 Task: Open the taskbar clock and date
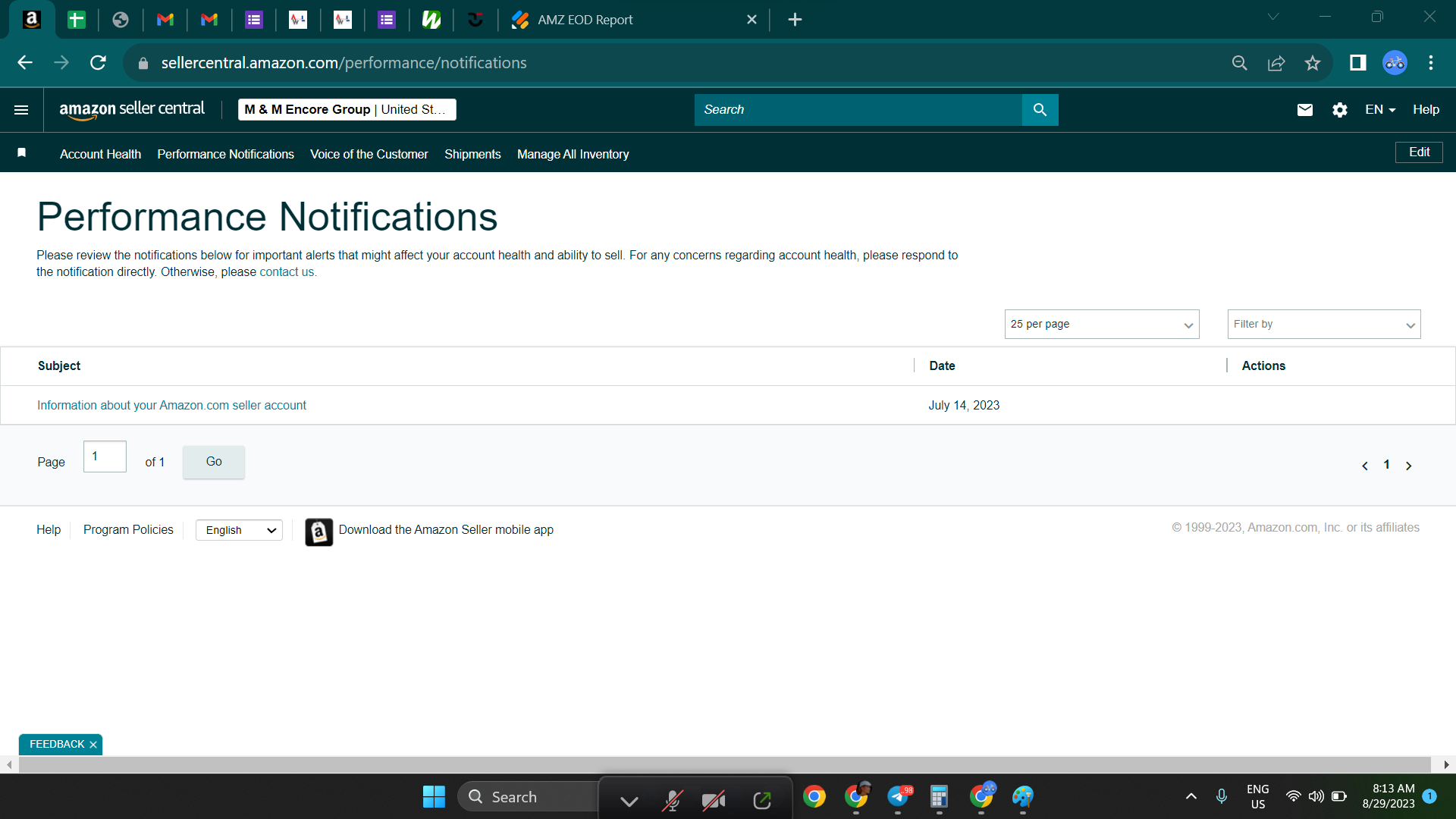point(1388,796)
